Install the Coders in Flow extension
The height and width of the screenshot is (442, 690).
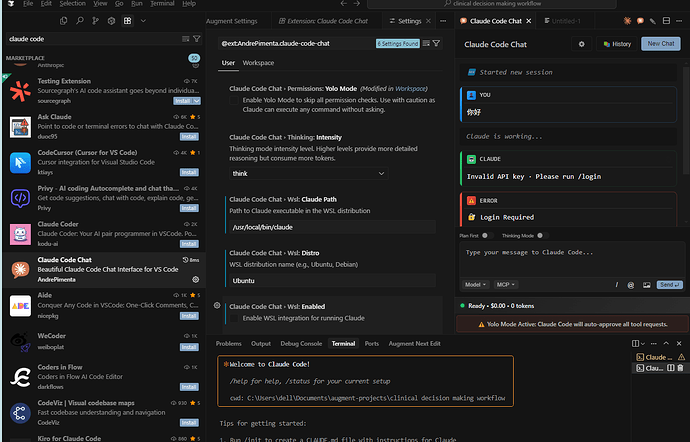point(189,387)
